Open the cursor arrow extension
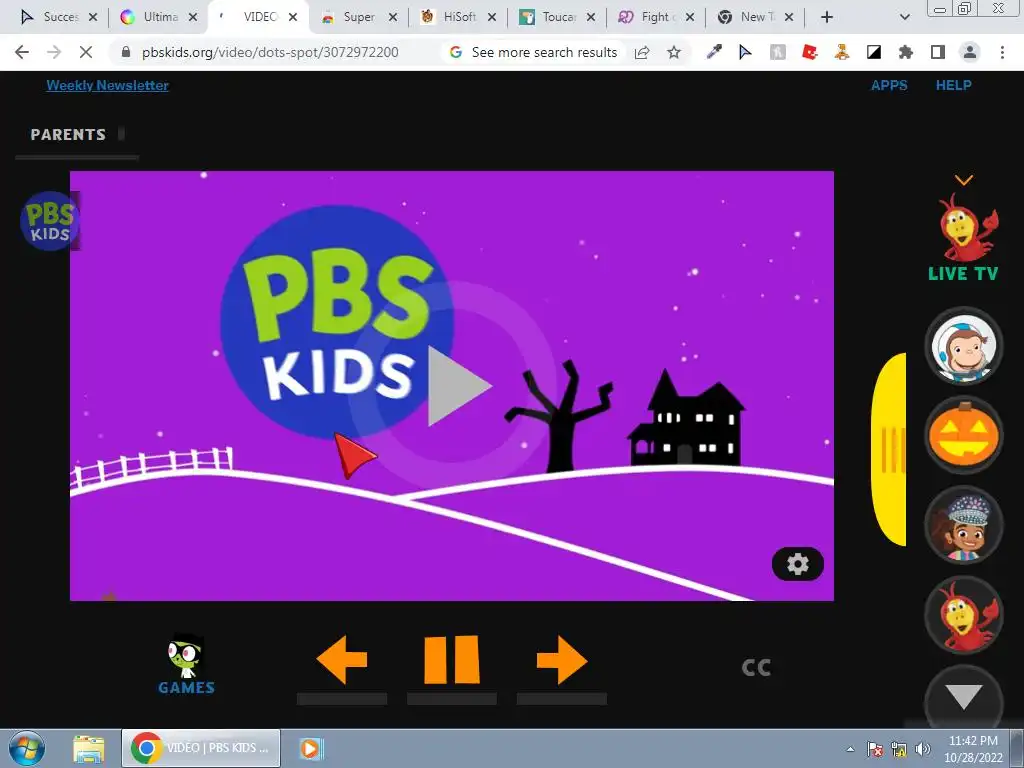Screen dimensions: 1024x768 click(x=745, y=52)
